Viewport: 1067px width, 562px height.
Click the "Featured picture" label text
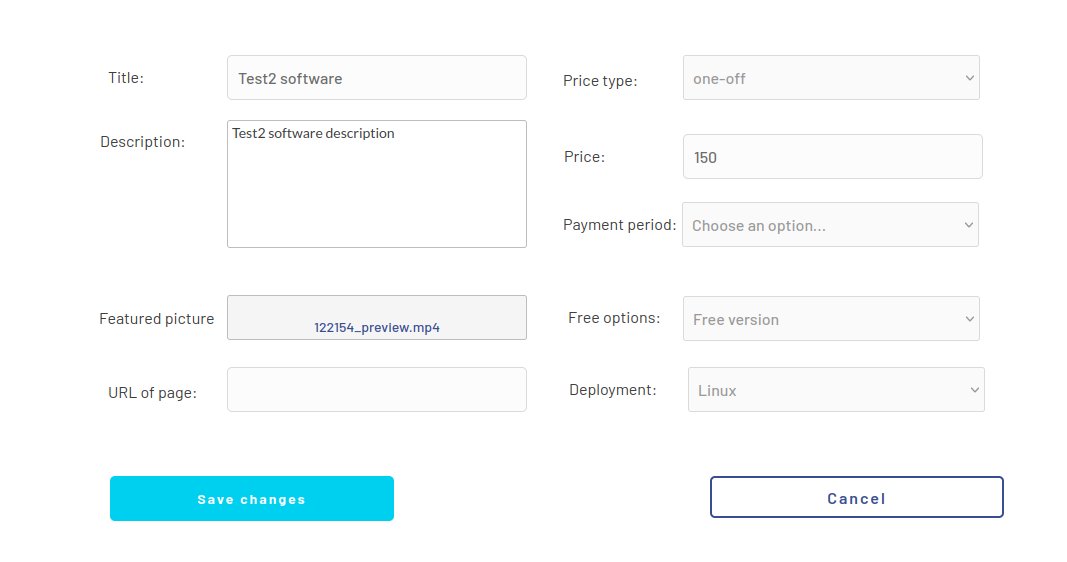click(x=156, y=319)
